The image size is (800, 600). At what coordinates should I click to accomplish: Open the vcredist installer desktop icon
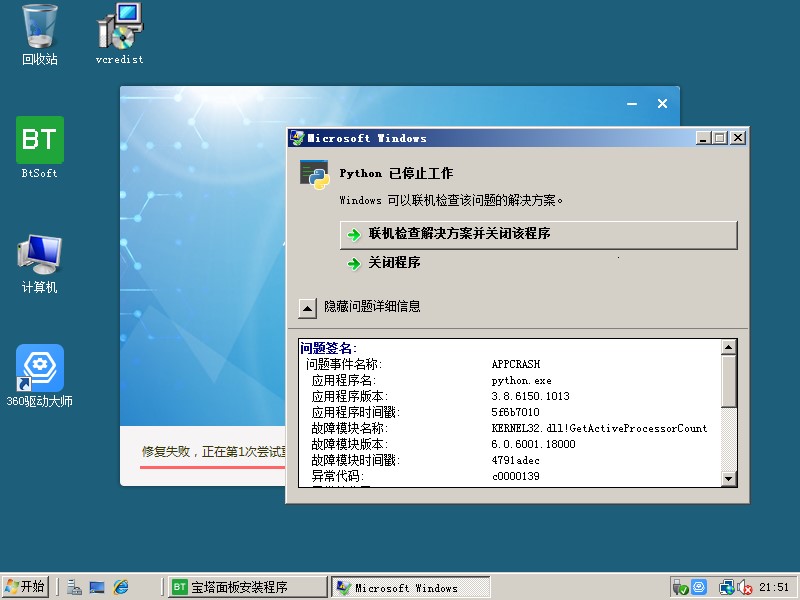click(119, 35)
